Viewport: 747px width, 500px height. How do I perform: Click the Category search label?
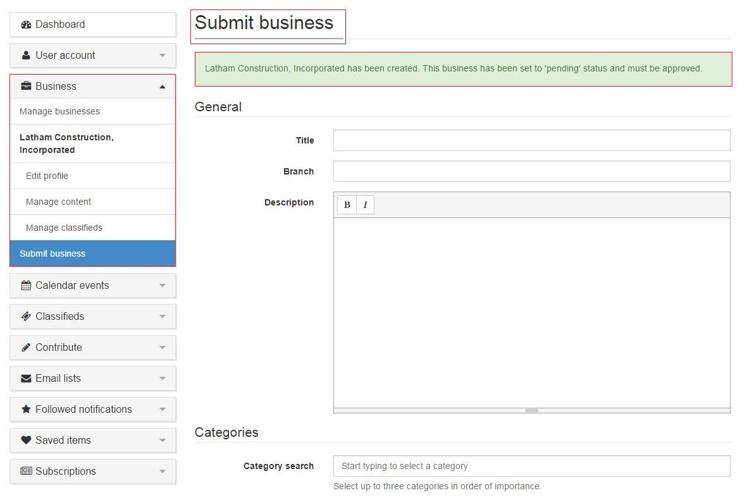pyautogui.click(x=279, y=466)
